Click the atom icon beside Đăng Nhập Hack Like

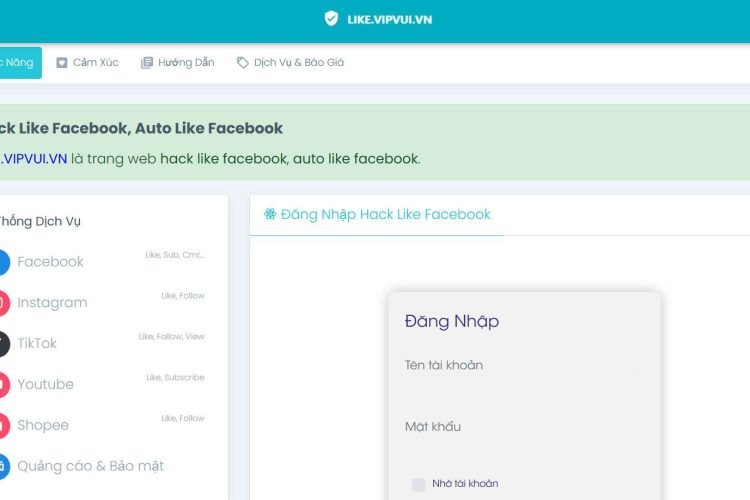point(269,214)
